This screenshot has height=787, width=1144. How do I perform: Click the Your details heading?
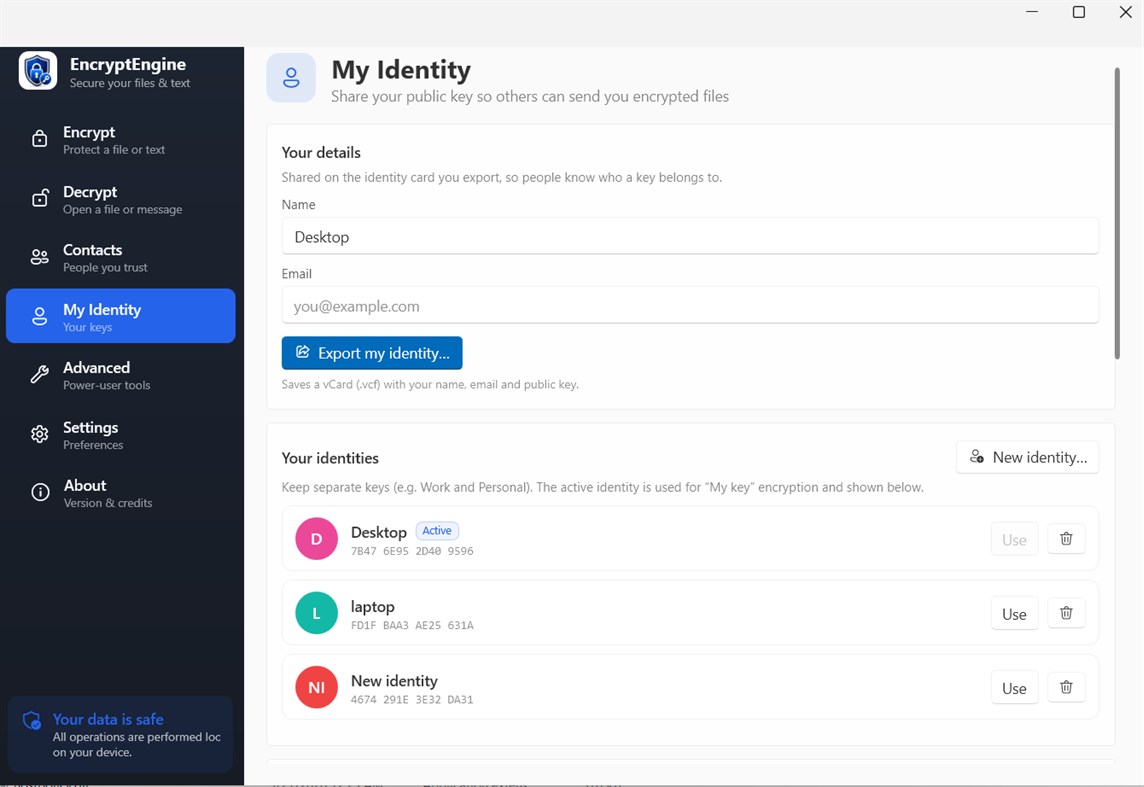click(321, 152)
